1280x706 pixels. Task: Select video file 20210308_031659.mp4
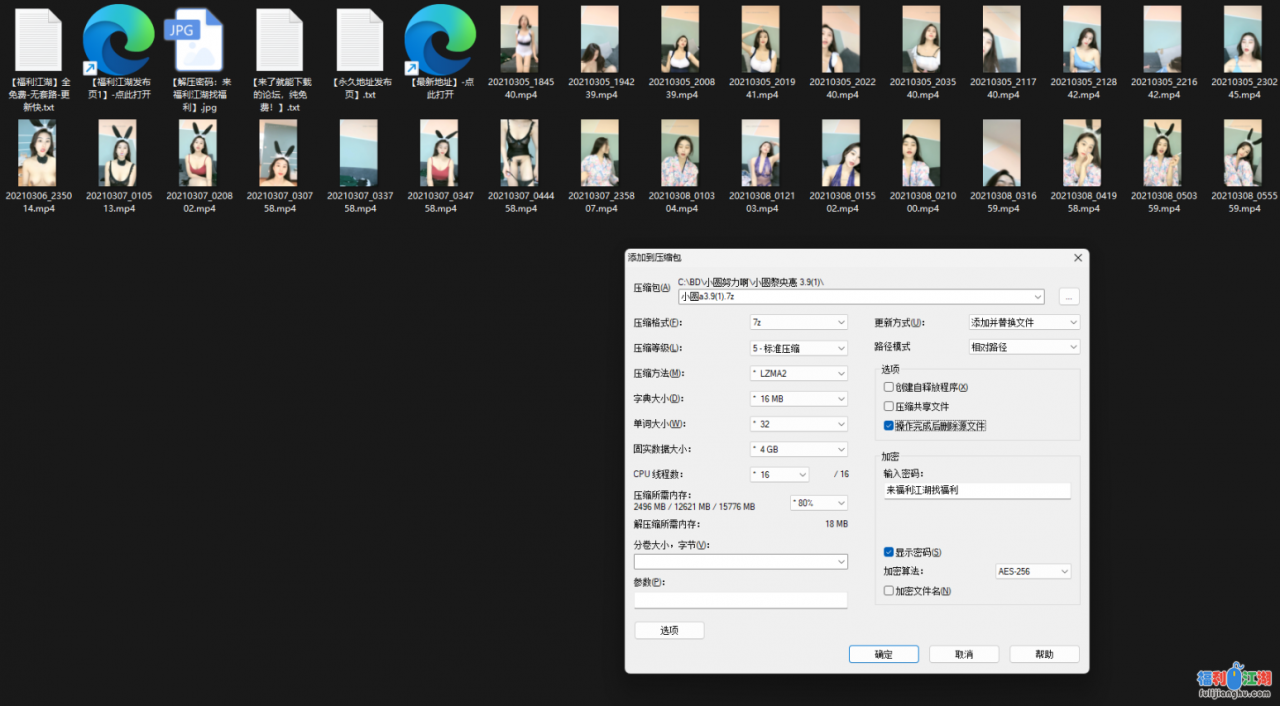pos(1002,153)
